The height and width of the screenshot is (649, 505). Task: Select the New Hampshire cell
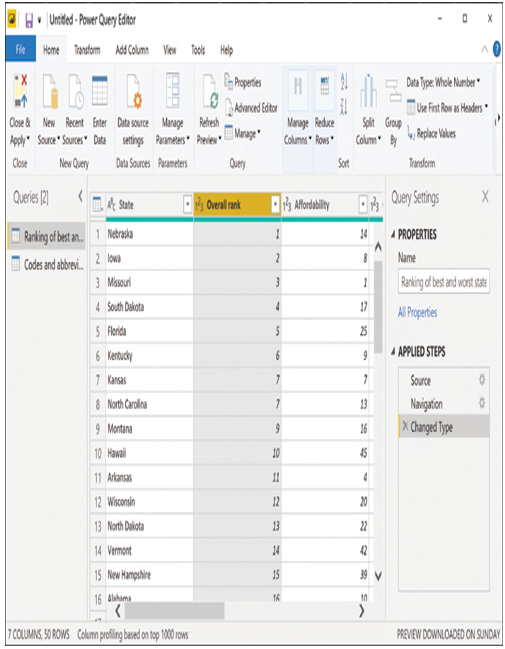pos(149,574)
